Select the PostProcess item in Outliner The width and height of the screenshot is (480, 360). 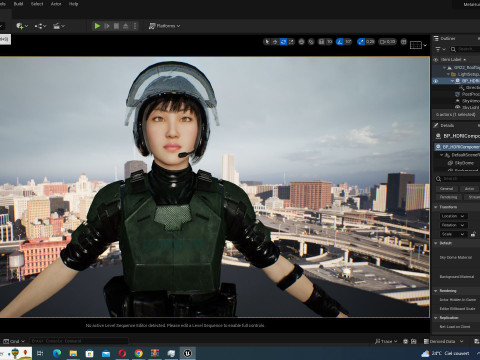pos(468,94)
